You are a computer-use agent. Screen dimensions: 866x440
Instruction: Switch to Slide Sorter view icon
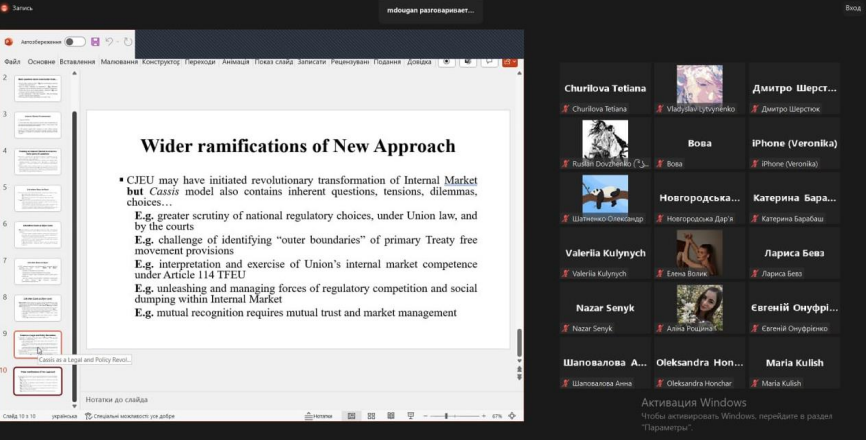371,416
